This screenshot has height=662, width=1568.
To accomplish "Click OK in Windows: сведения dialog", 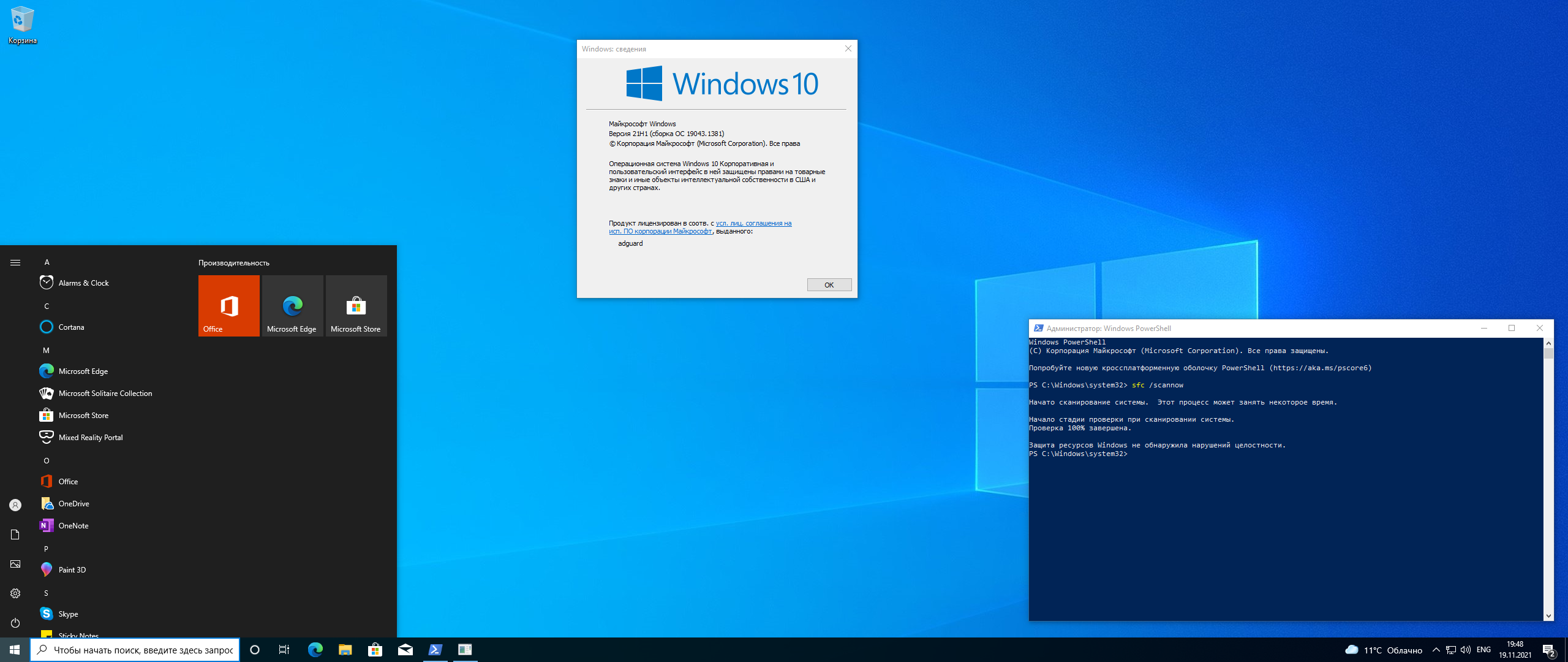I will tap(829, 285).
